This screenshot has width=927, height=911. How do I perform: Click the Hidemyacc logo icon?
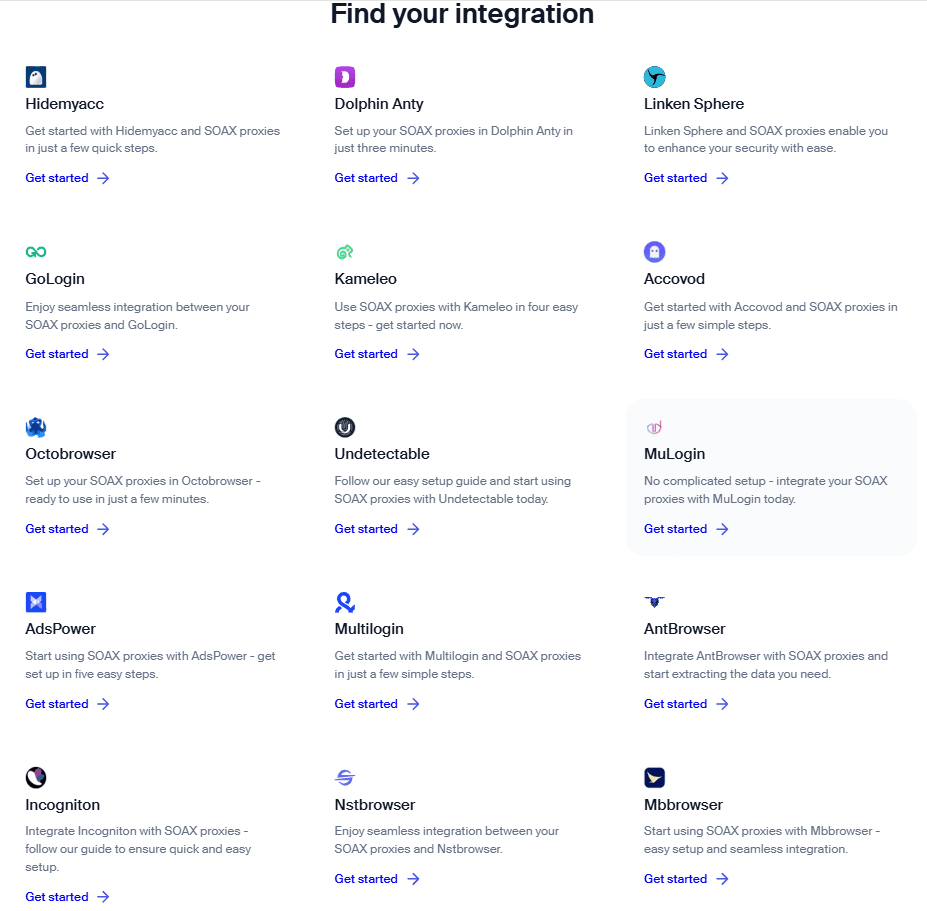tap(35, 77)
